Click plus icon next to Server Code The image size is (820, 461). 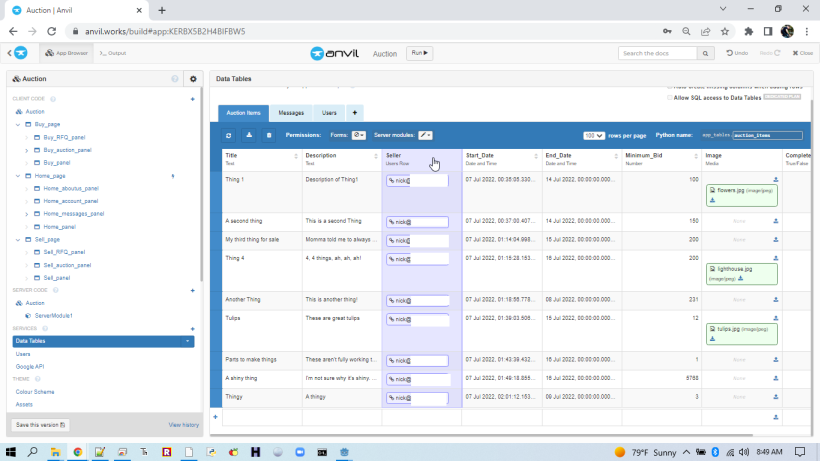tap(192, 290)
